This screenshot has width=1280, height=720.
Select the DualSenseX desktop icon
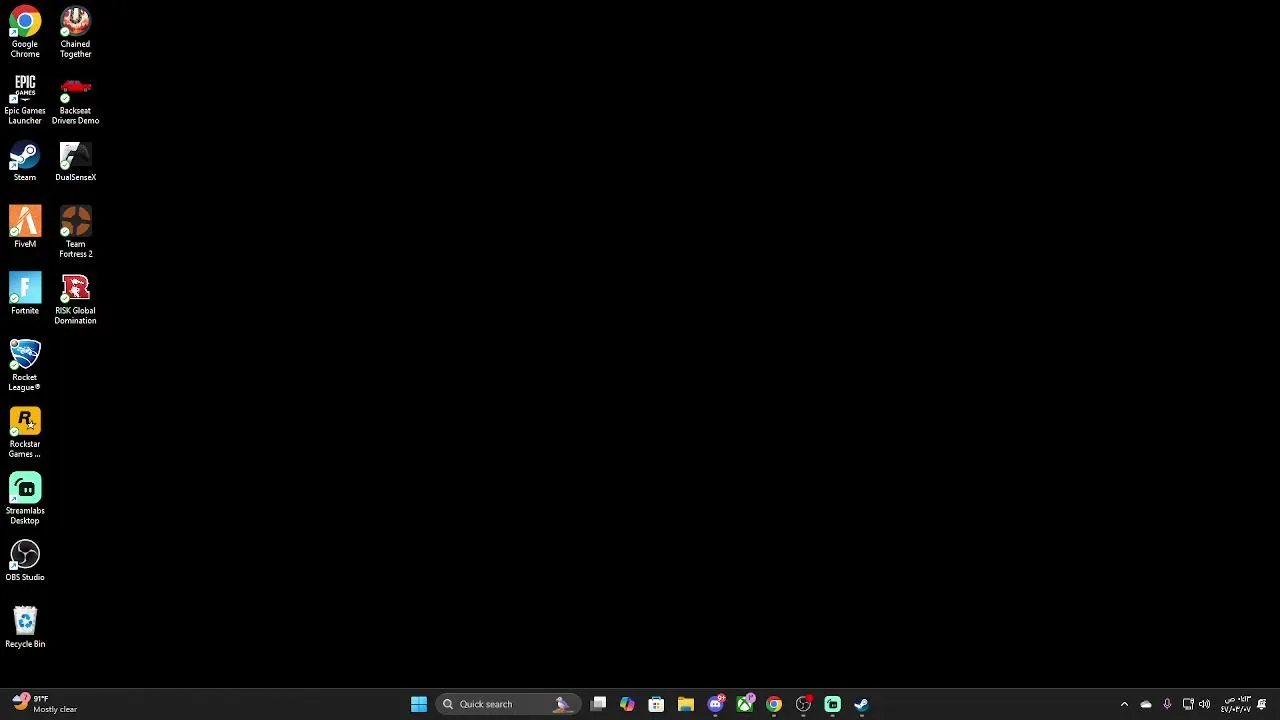click(75, 162)
